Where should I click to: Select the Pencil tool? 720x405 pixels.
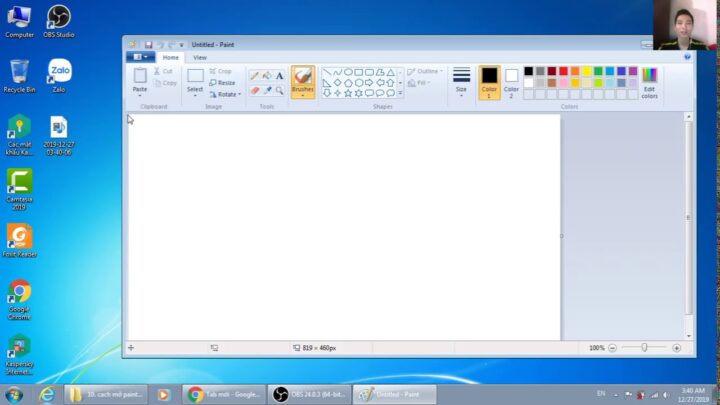(254, 76)
